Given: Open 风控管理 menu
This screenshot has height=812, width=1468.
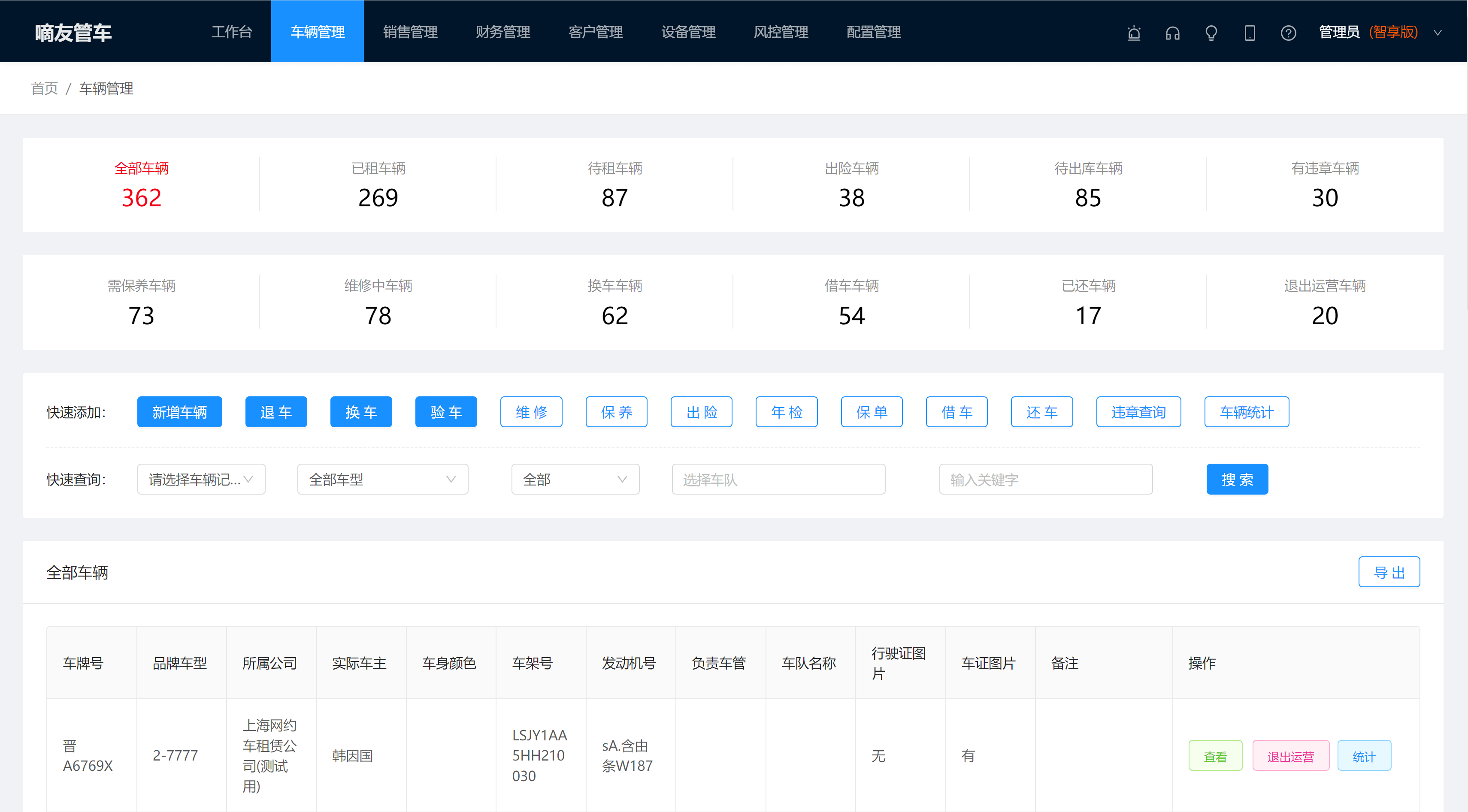Looking at the screenshot, I should coord(781,31).
